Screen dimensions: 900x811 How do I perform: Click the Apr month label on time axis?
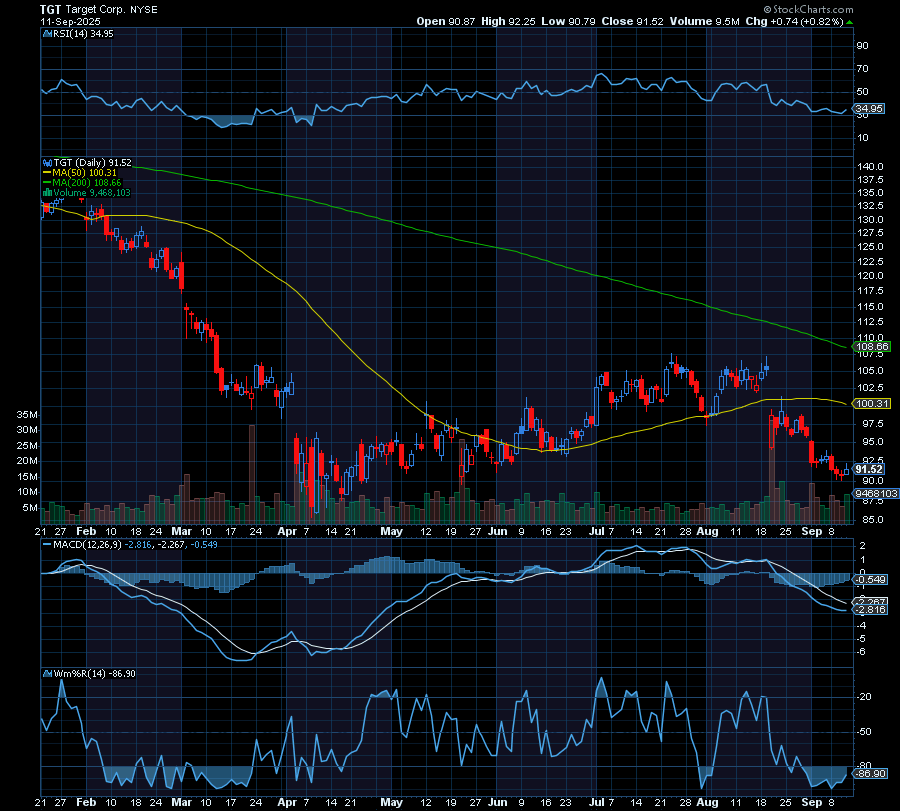pyautogui.click(x=287, y=532)
